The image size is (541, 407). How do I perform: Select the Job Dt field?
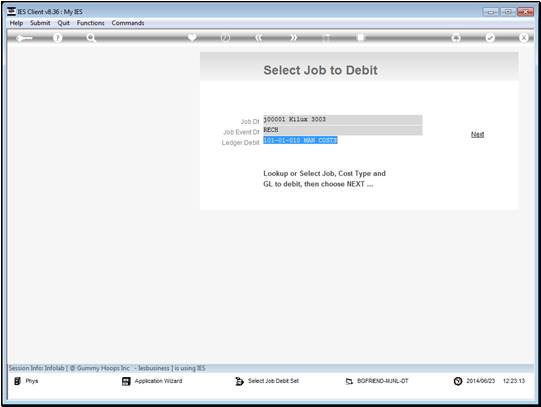point(343,120)
